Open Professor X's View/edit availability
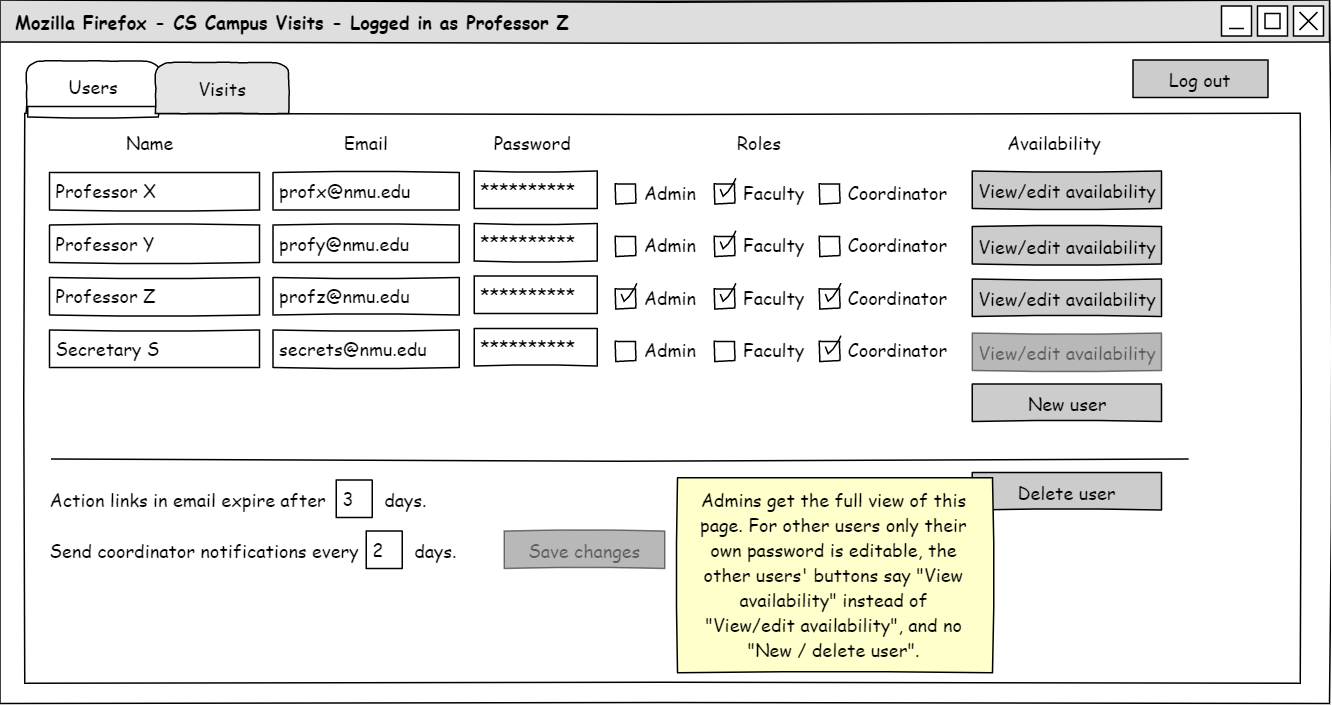Viewport: 1332px width, 705px height. [x=1066, y=192]
